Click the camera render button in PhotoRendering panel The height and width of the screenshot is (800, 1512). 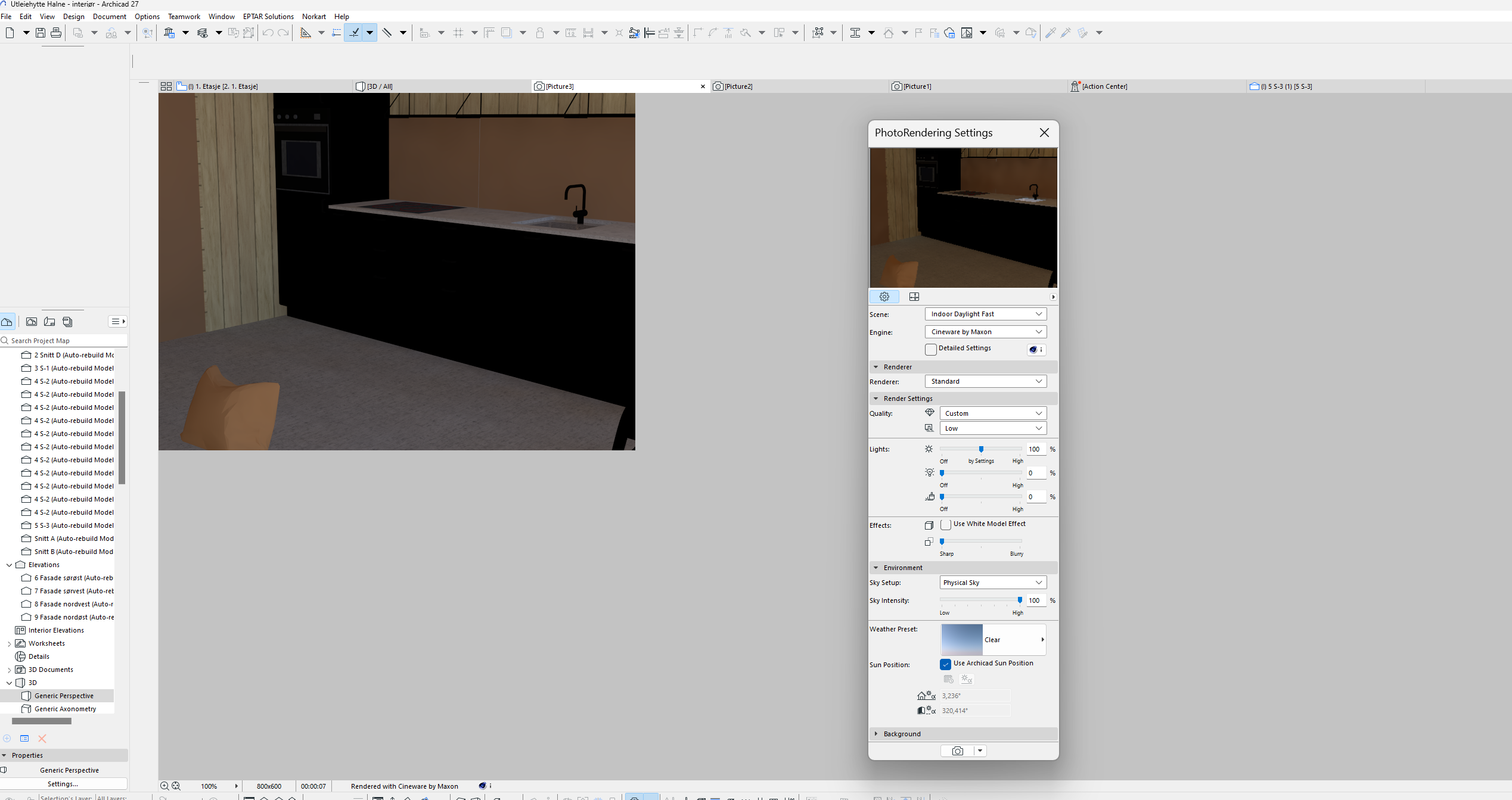(957, 751)
